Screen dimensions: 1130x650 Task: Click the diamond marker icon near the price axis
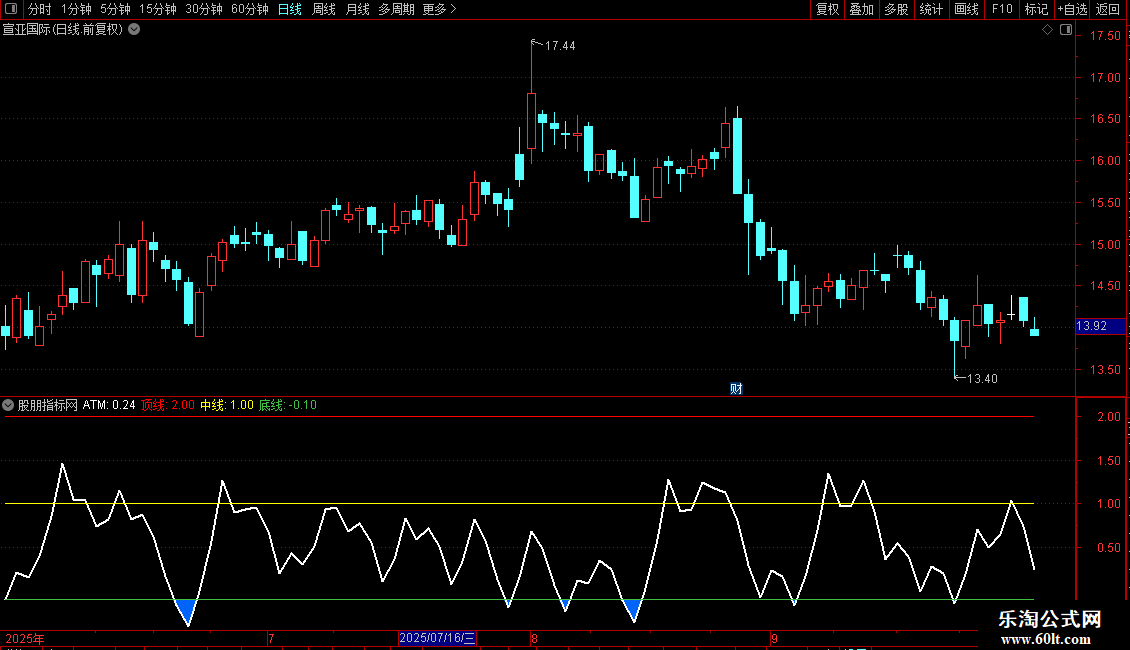[x=1048, y=30]
